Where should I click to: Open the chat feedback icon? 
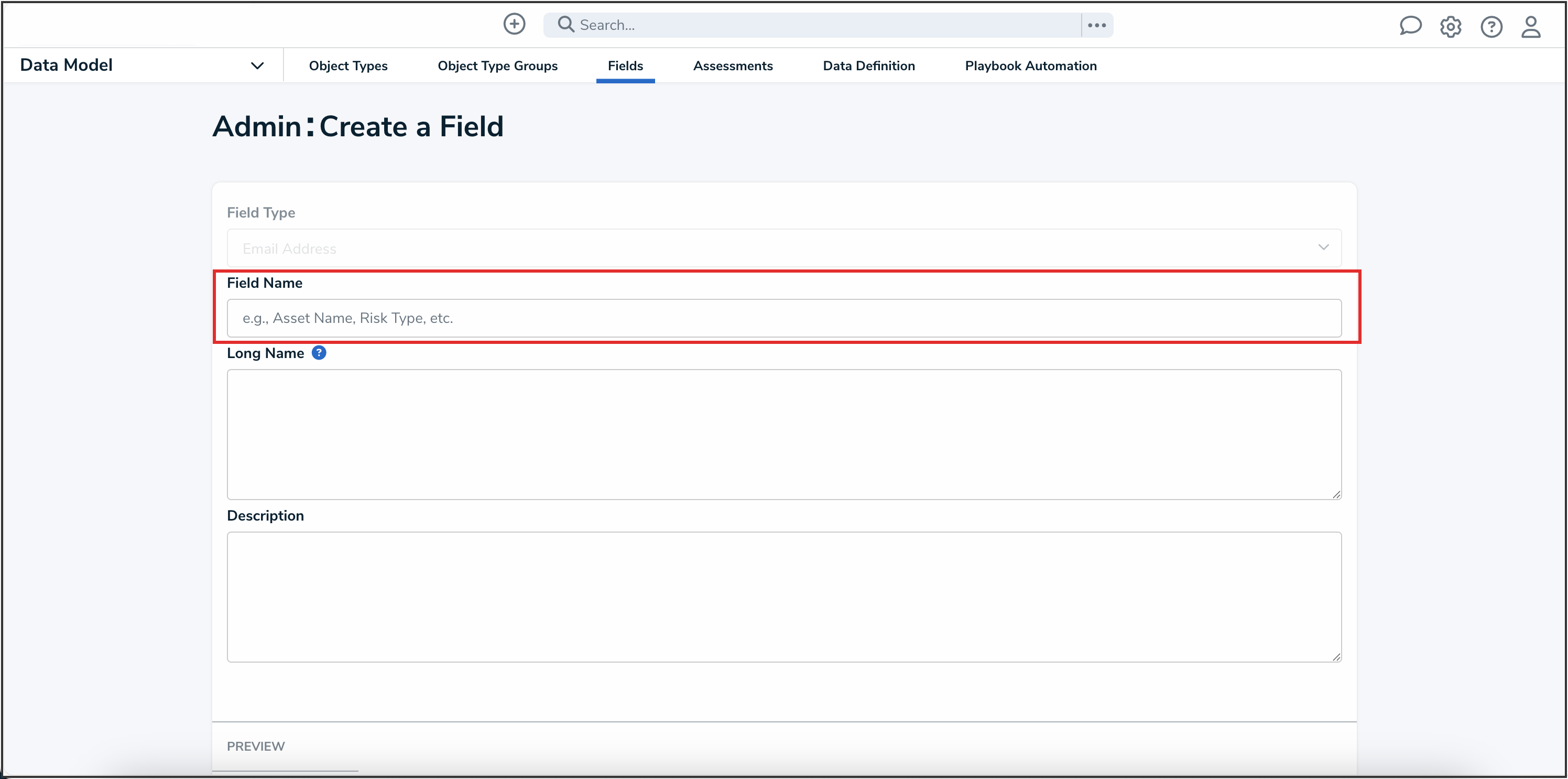(1411, 26)
